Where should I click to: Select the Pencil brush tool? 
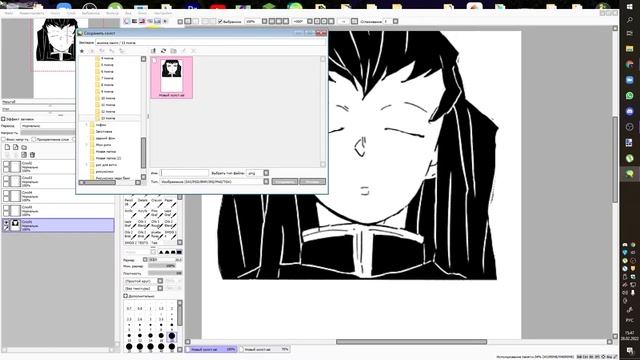click(x=129, y=202)
